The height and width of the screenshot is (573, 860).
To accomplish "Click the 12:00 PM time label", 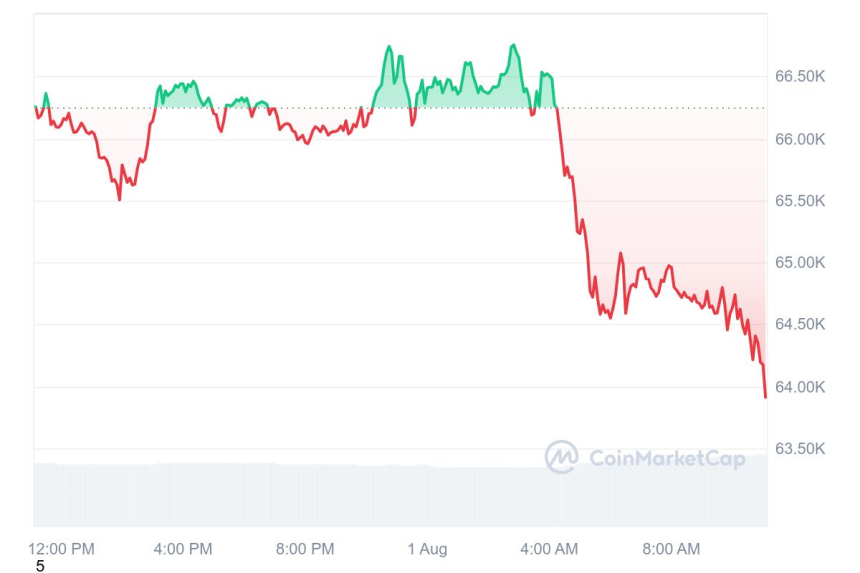I will coord(62,548).
